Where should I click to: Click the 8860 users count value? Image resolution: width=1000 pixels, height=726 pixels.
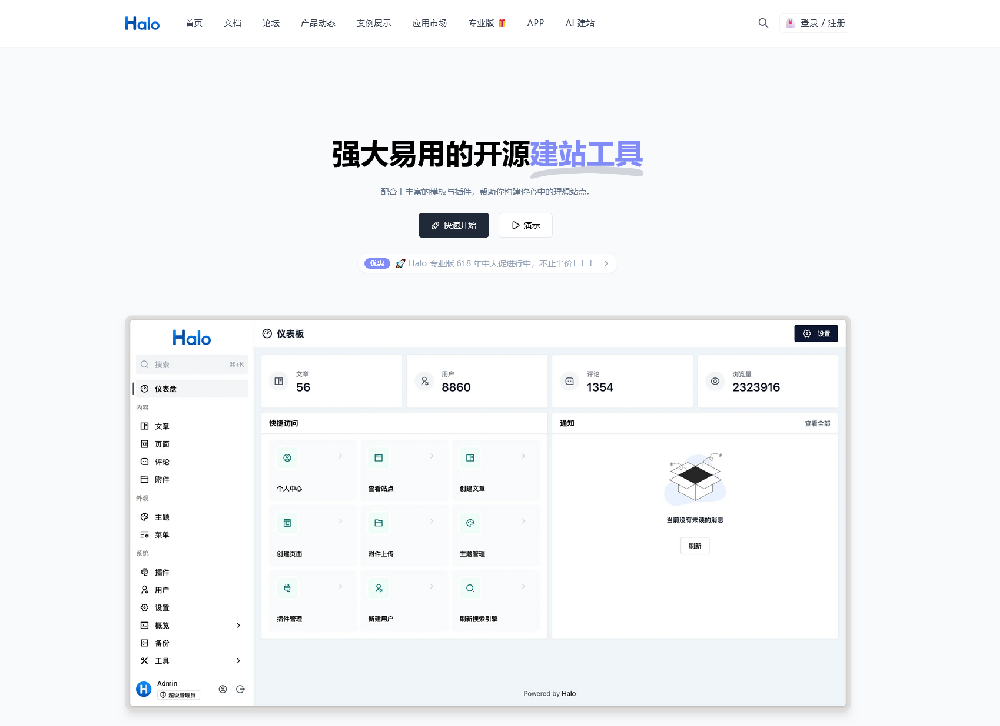click(456, 387)
